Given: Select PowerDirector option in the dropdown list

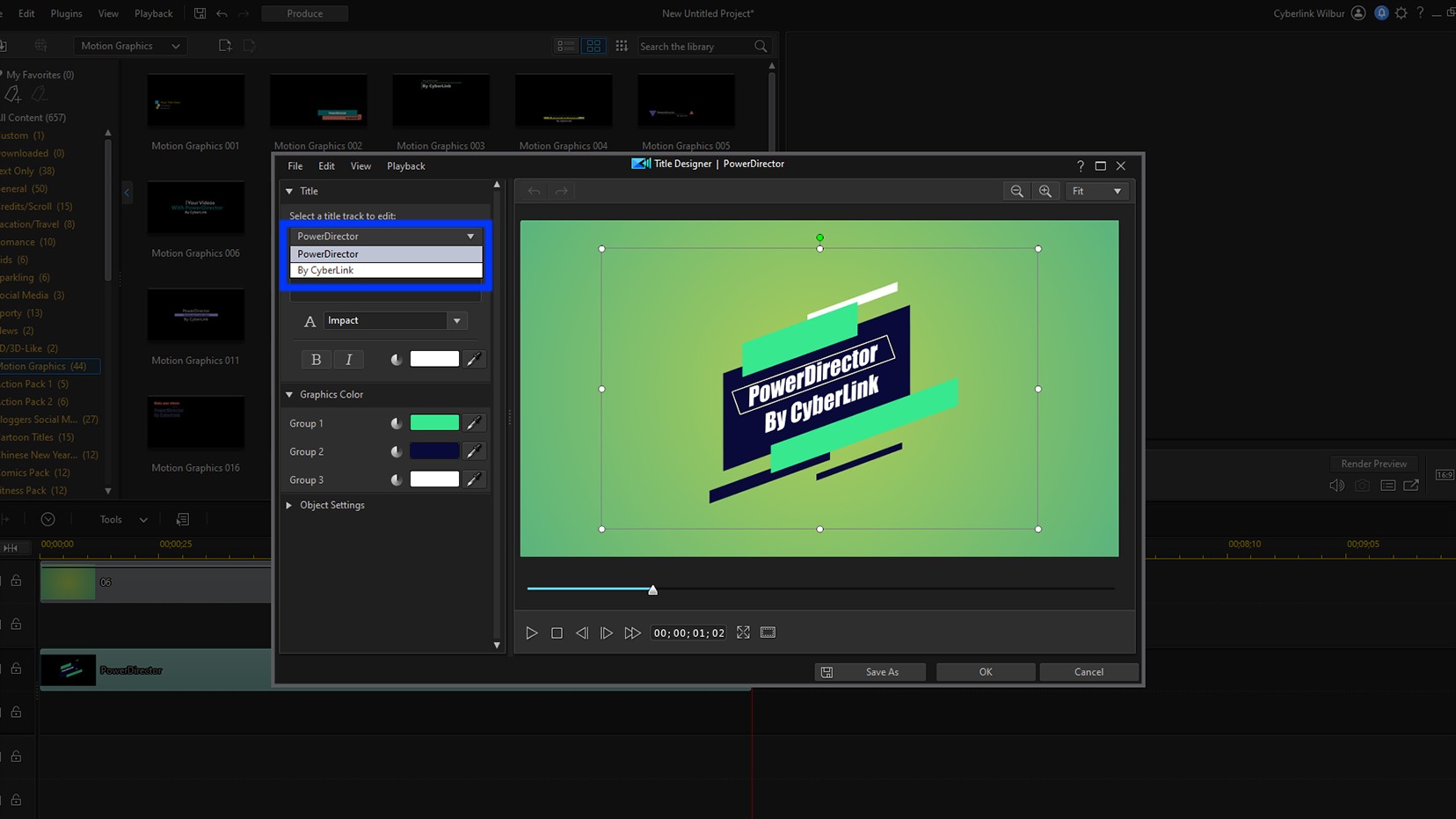Looking at the screenshot, I should pyautogui.click(x=386, y=253).
